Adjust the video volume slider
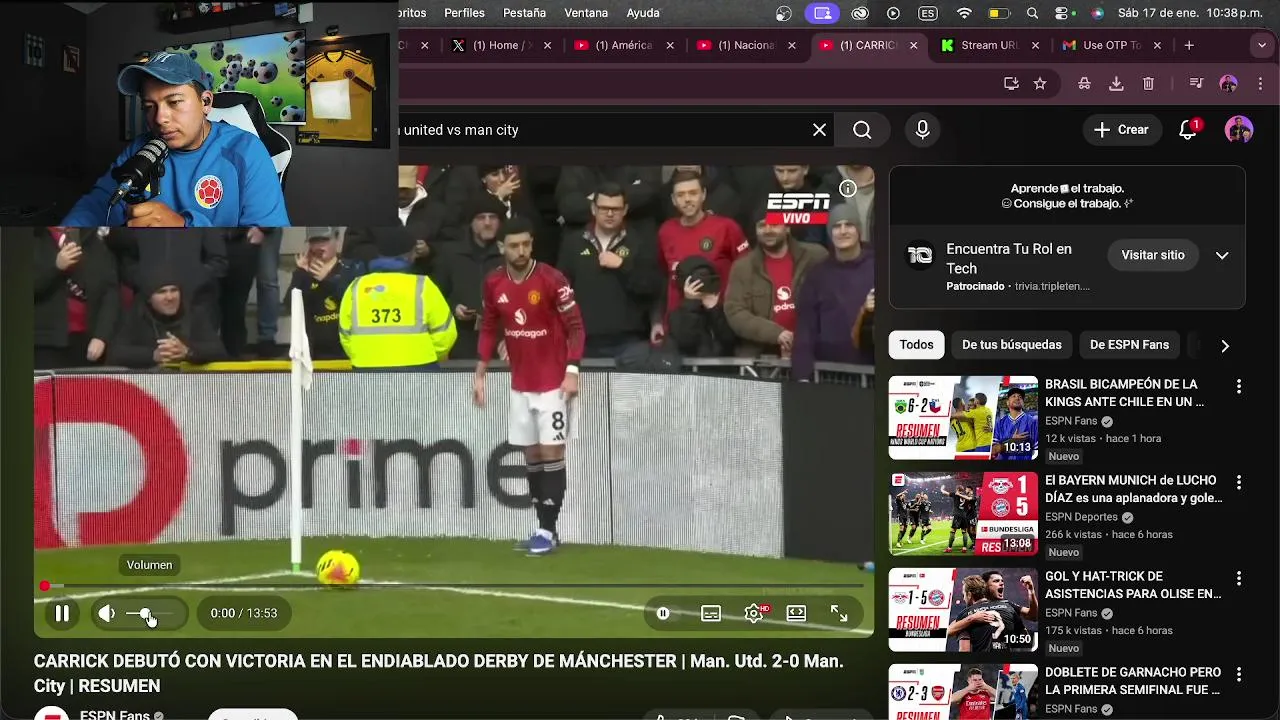The height and width of the screenshot is (720, 1280). 151,613
